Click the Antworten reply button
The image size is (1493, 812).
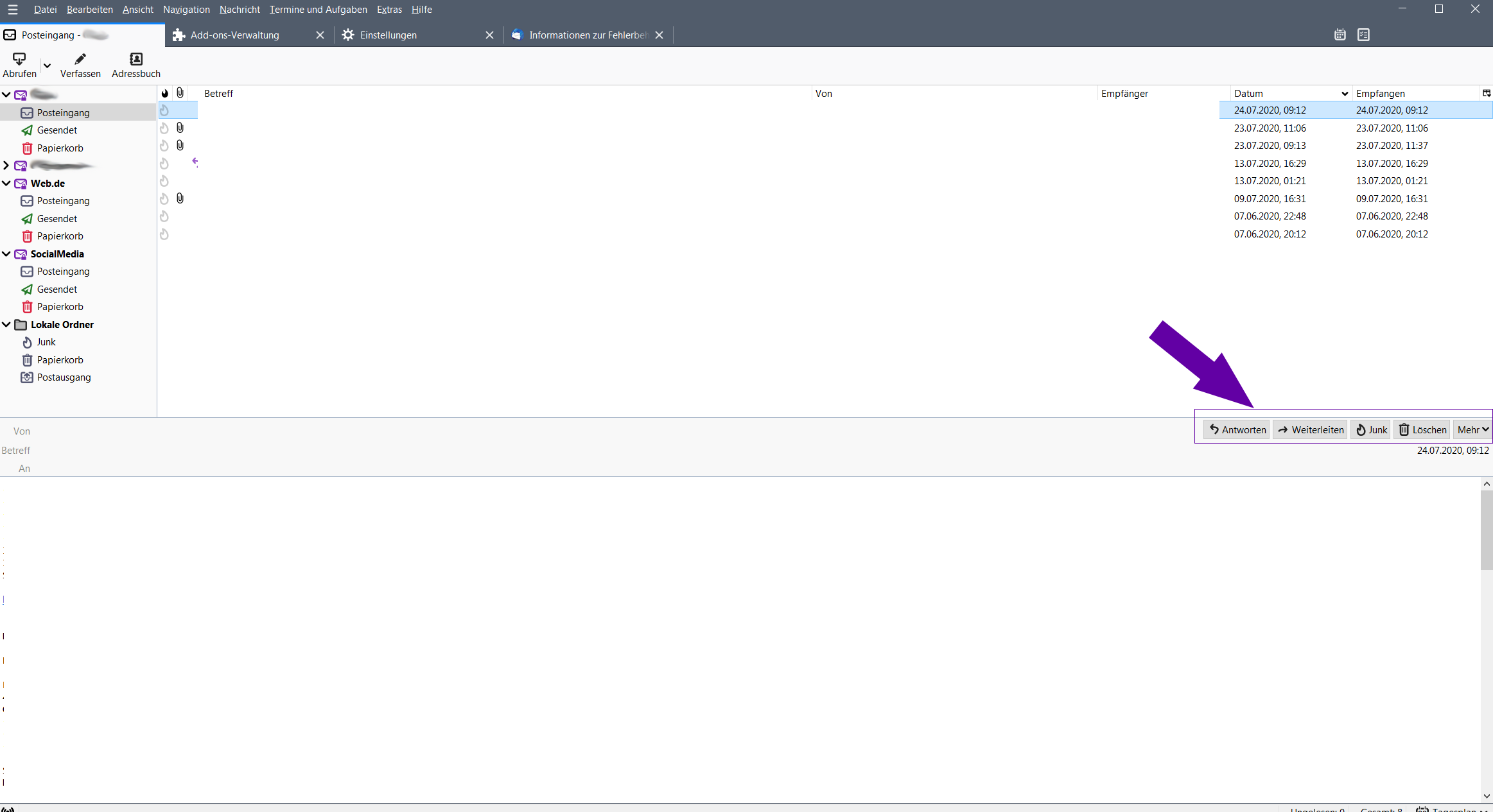tap(1237, 429)
